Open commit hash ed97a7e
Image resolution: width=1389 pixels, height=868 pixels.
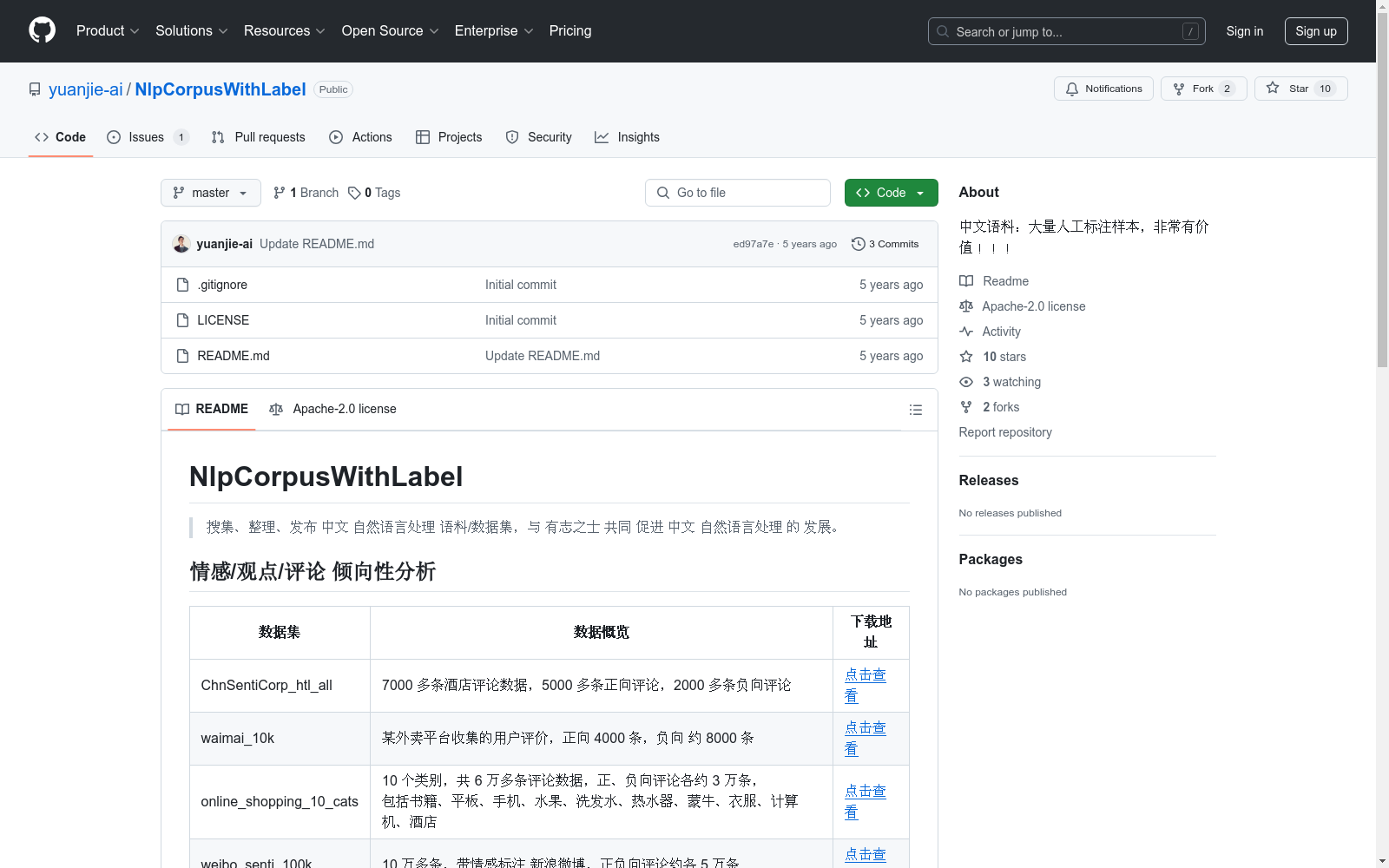click(x=753, y=244)
